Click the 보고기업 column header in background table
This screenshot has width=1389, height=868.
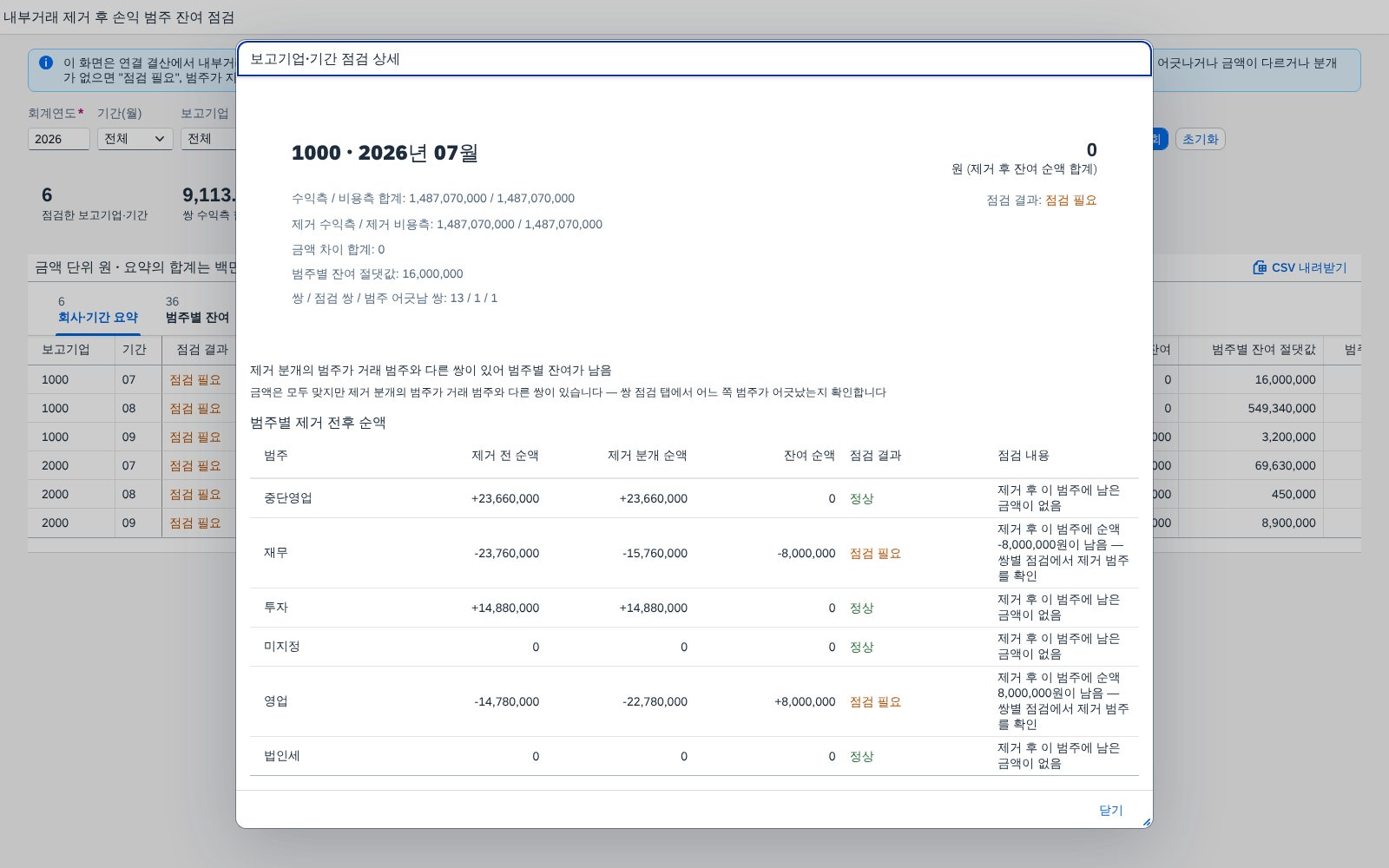(71, 350)
